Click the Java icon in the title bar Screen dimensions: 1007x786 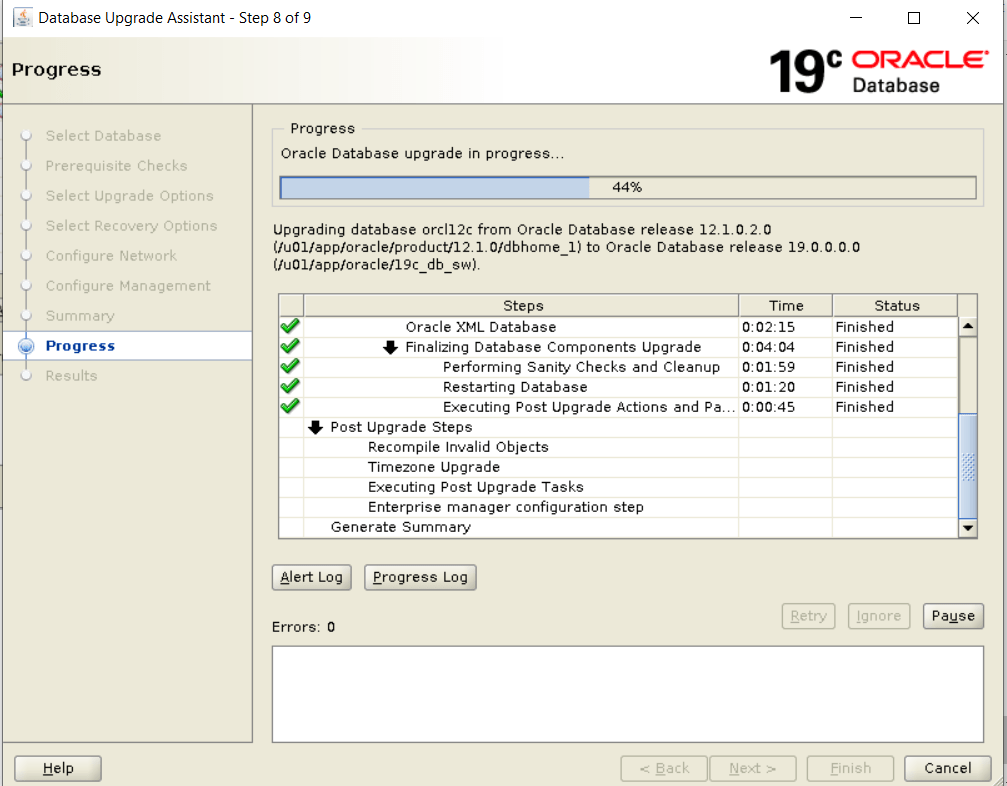point(21,18)
